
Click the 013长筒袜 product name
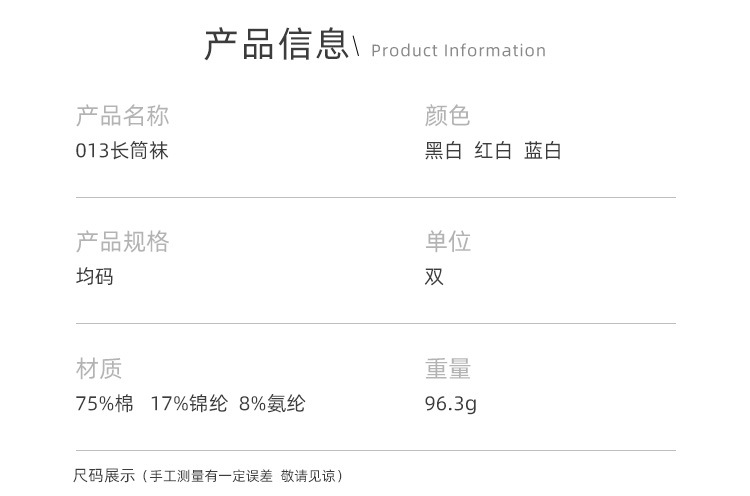click(122, 151)
